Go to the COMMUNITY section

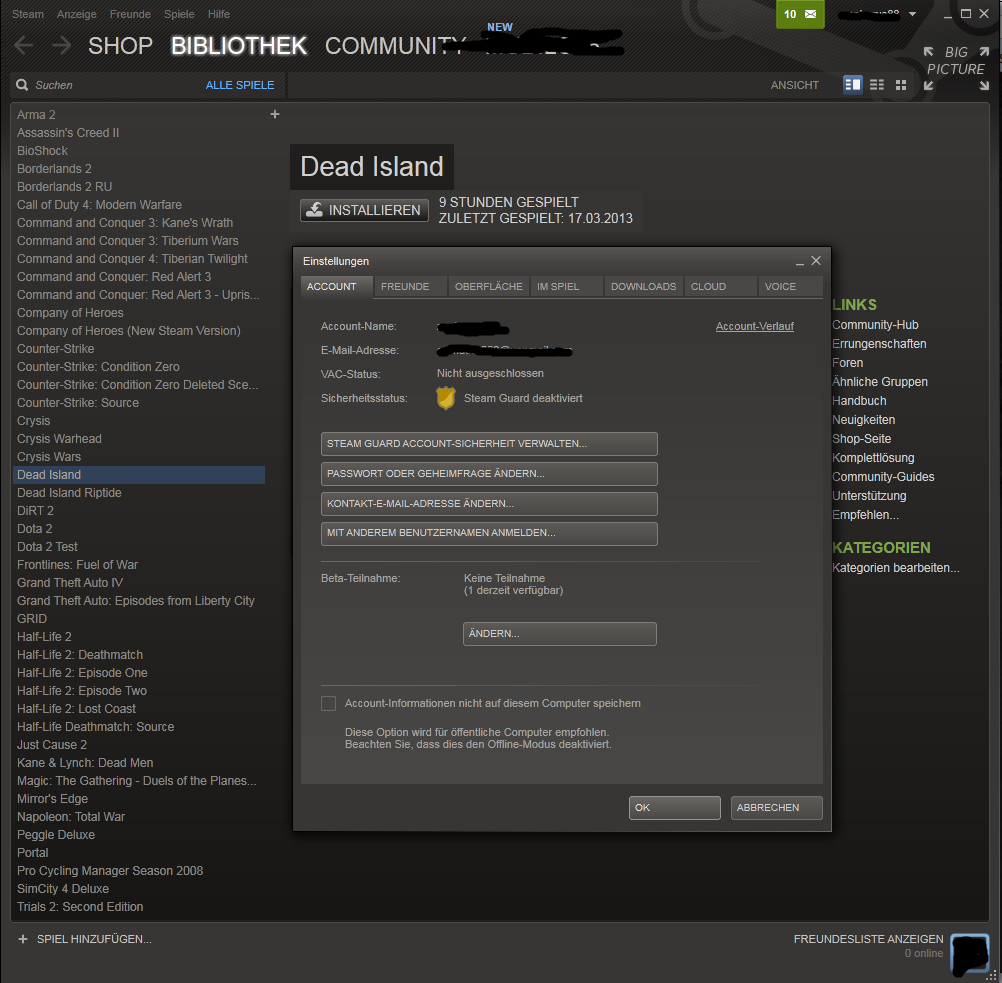tap(395, 46)
